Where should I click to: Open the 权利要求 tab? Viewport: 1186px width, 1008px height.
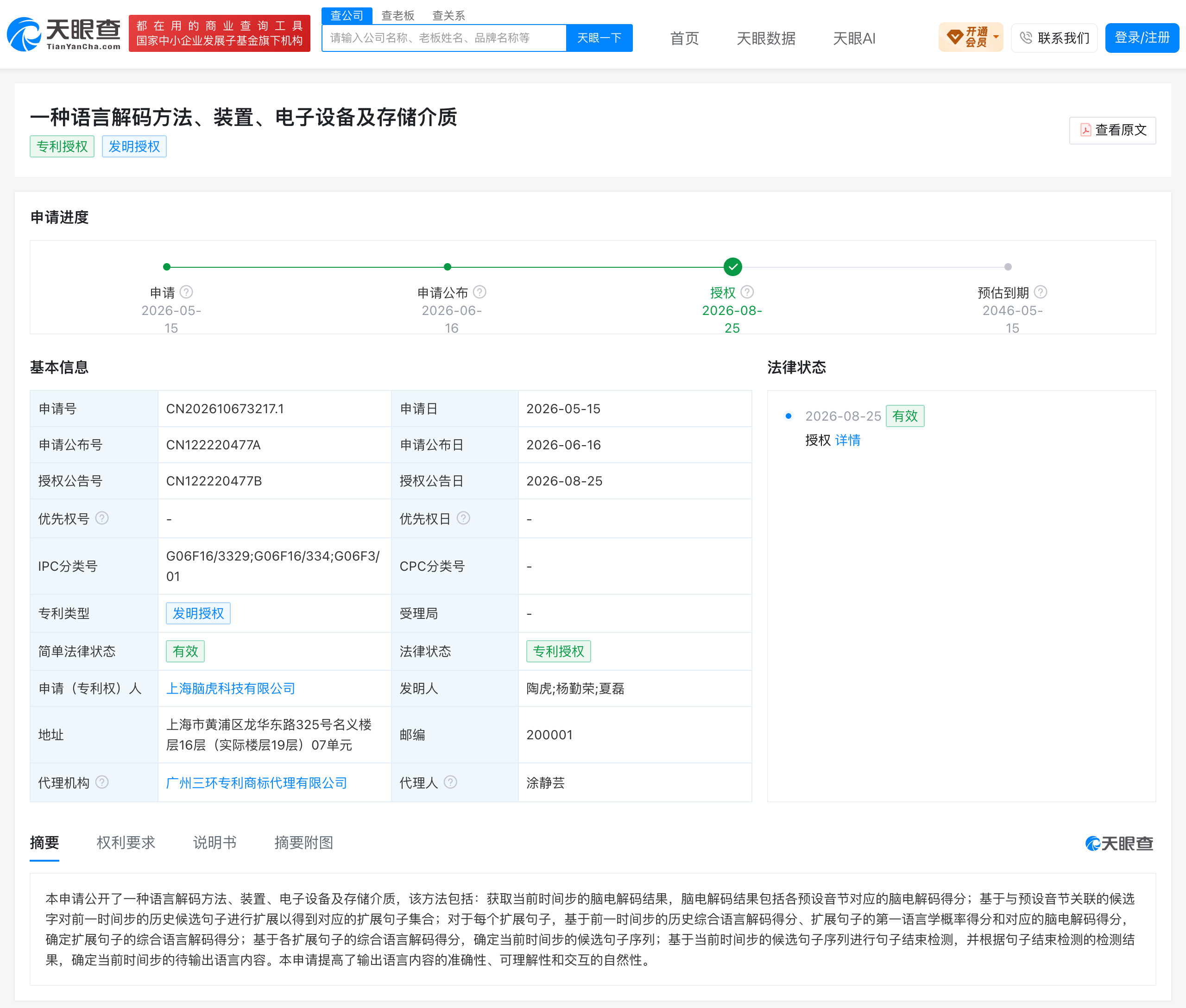pyautogui.click(x=126, y=843)
